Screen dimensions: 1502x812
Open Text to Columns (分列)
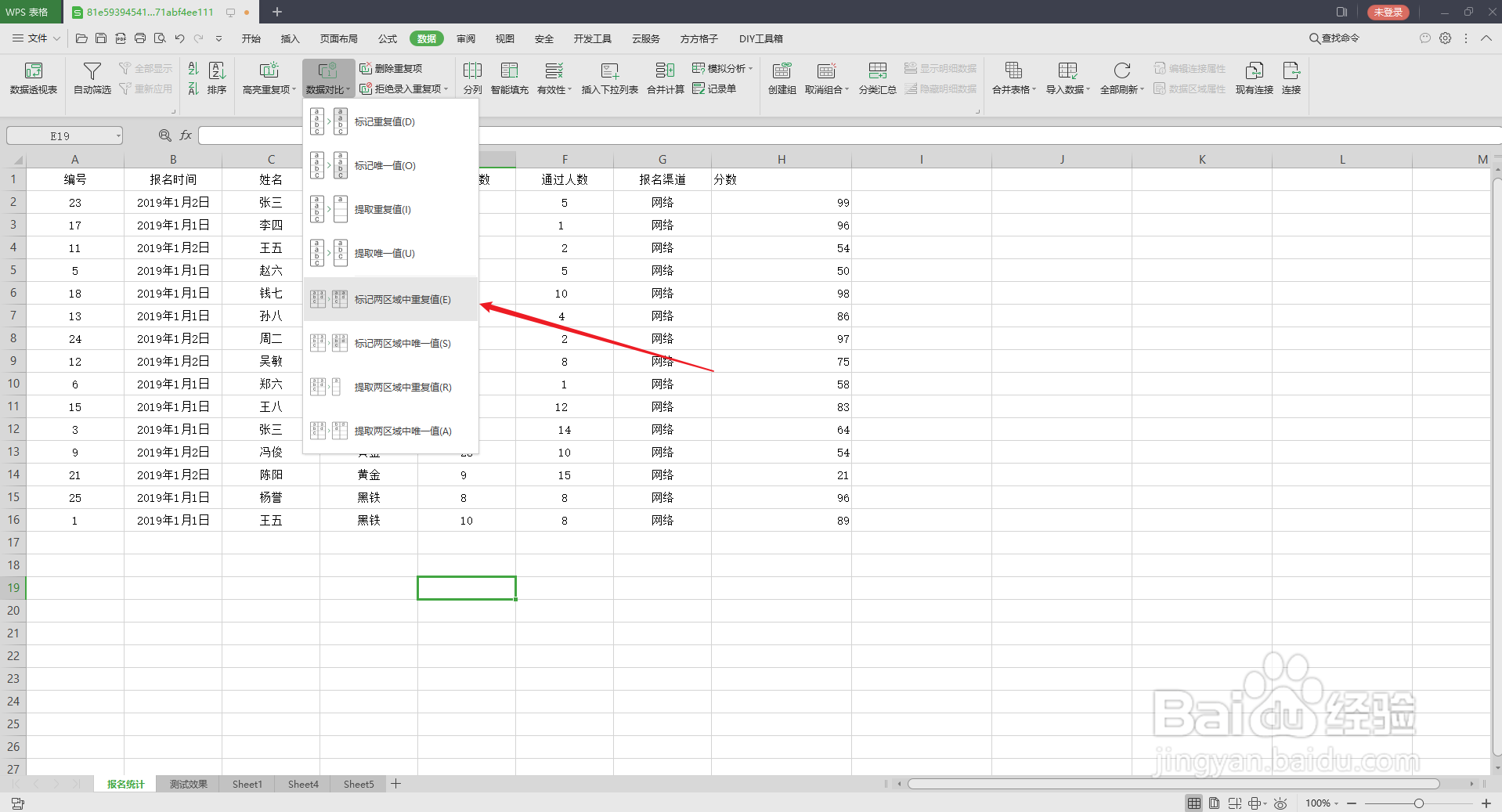point(472,78)
